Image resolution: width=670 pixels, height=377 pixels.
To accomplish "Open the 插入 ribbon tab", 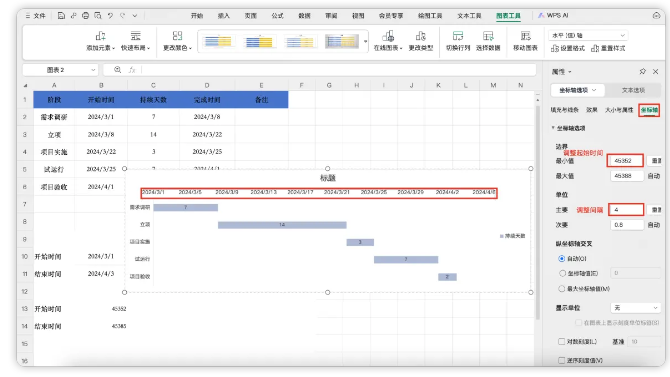I will [x=223, y=15].
